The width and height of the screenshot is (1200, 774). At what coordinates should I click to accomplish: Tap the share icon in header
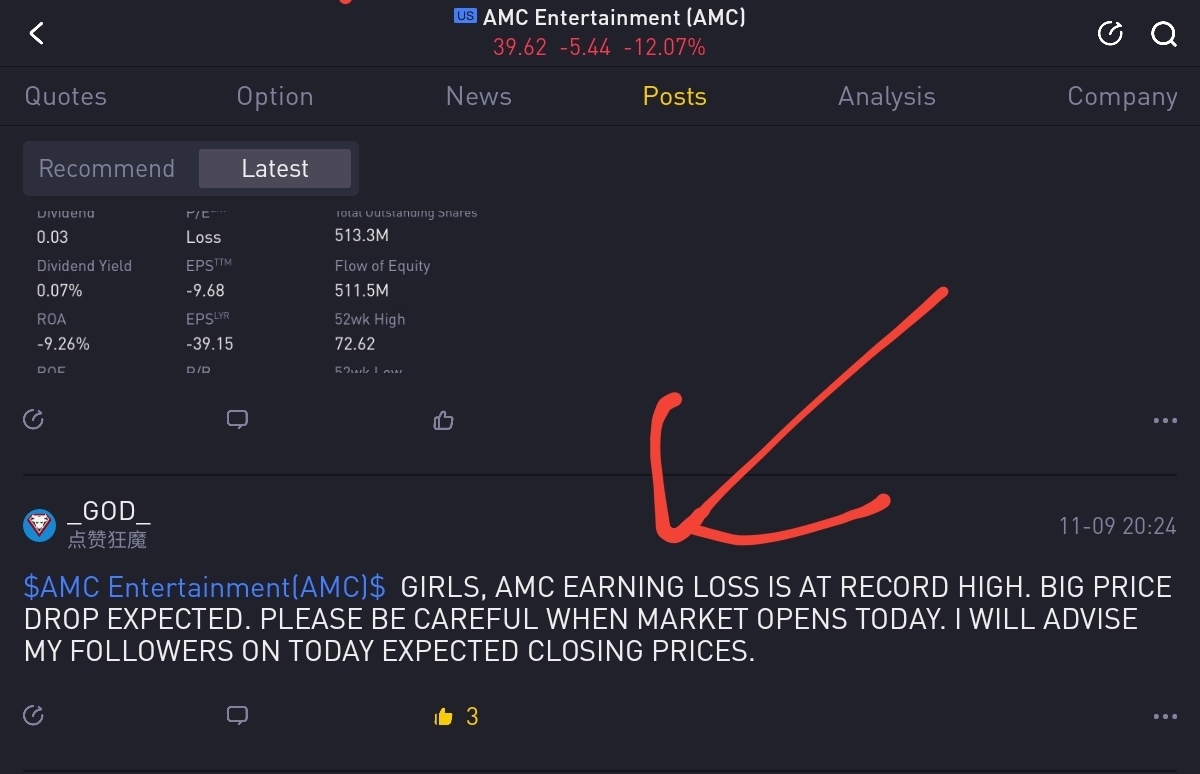tap(1110, 35)
